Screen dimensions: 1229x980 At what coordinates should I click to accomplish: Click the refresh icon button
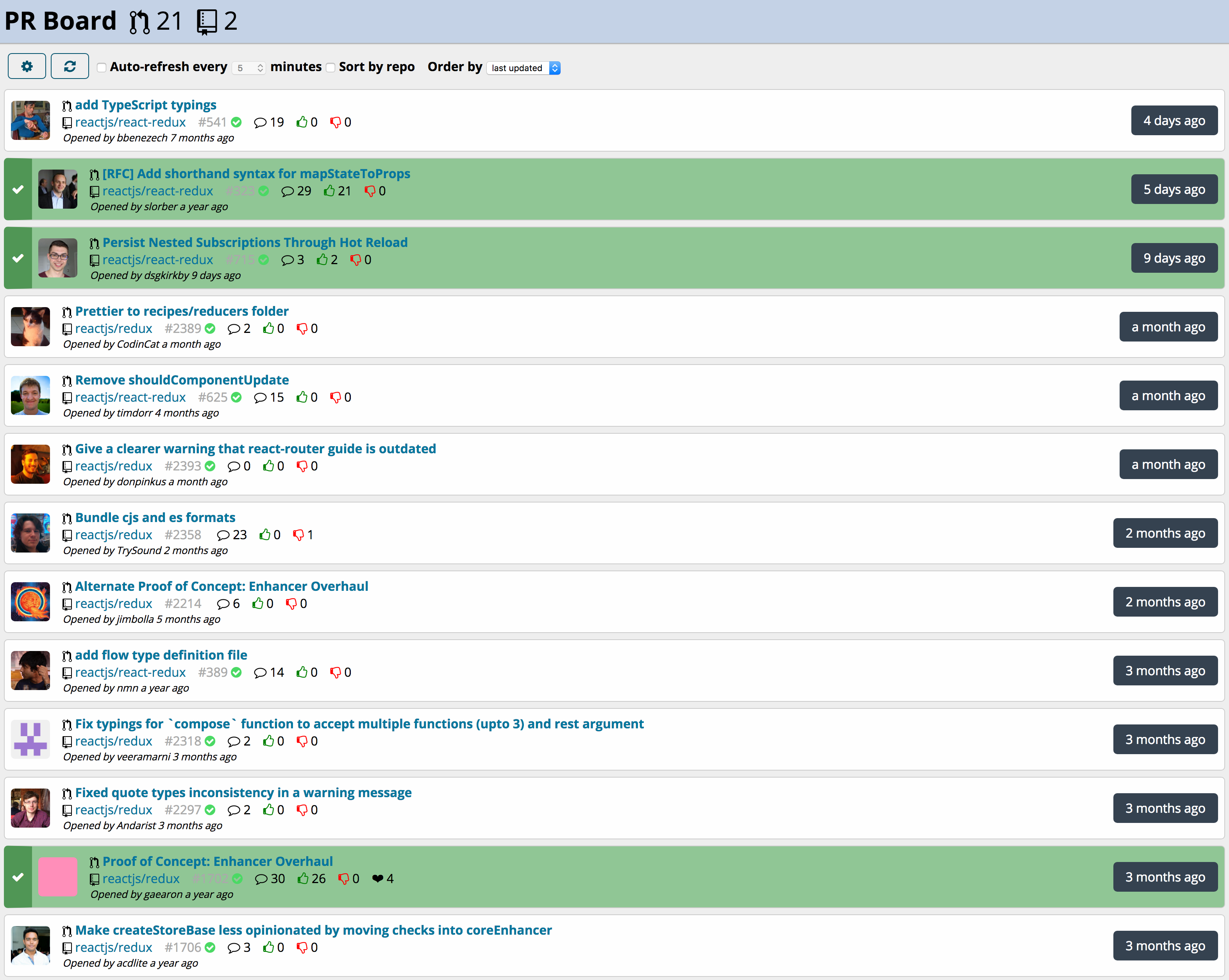[70, 67]
